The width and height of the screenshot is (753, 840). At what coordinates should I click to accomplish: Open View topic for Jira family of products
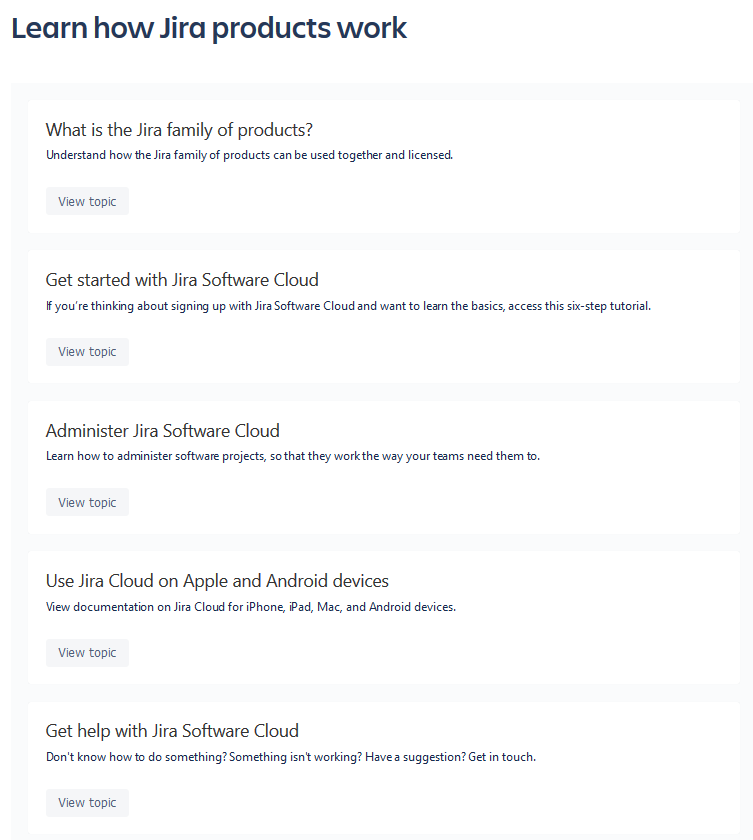coord(87,201)
